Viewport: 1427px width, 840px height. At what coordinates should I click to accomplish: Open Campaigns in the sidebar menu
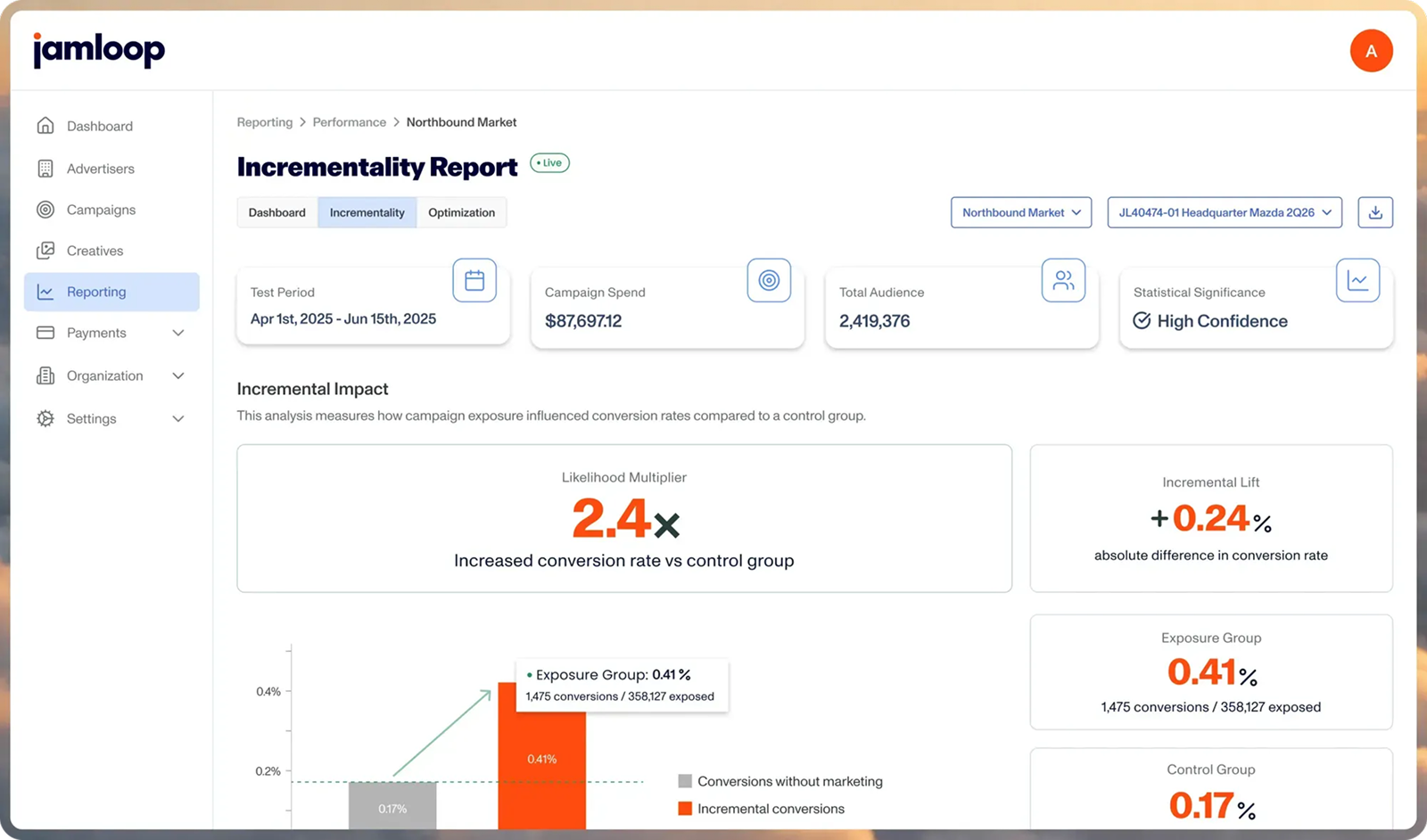(x=111, y=210)
